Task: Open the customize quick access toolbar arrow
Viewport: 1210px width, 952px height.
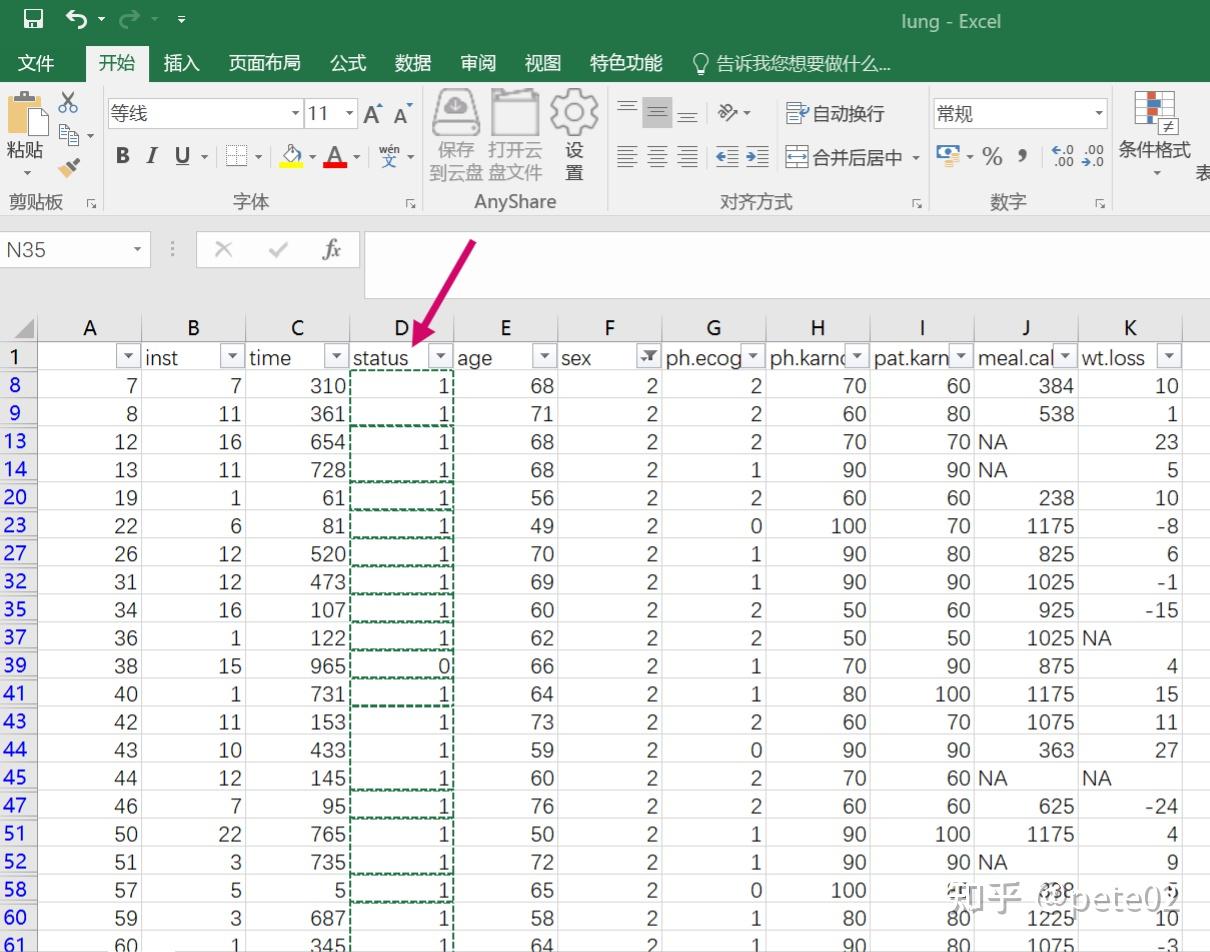Action: [181, 20]
